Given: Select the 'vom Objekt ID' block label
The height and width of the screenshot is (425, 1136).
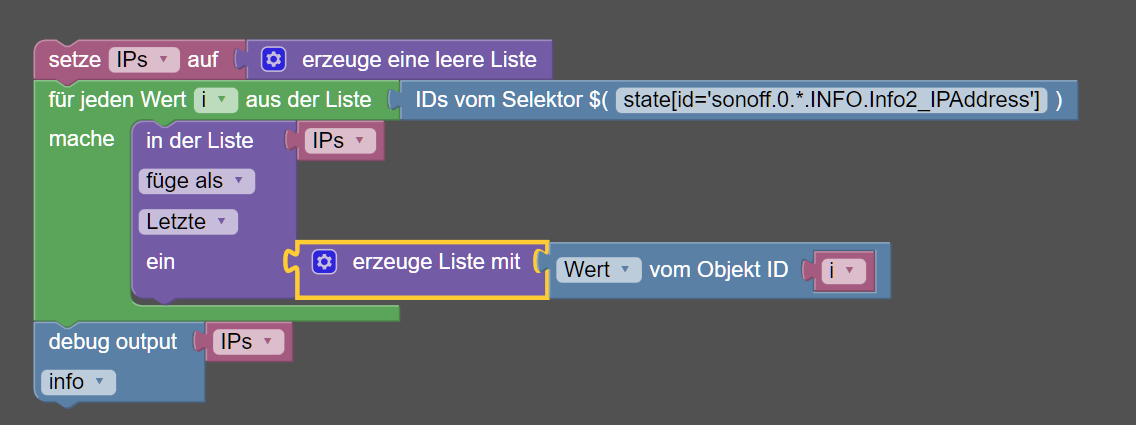Looking at the screenshot, I should coord(718,270).
